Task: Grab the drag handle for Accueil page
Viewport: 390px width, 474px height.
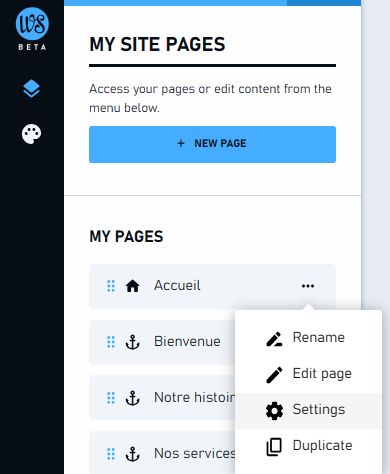Action: [x=111, y=286]
